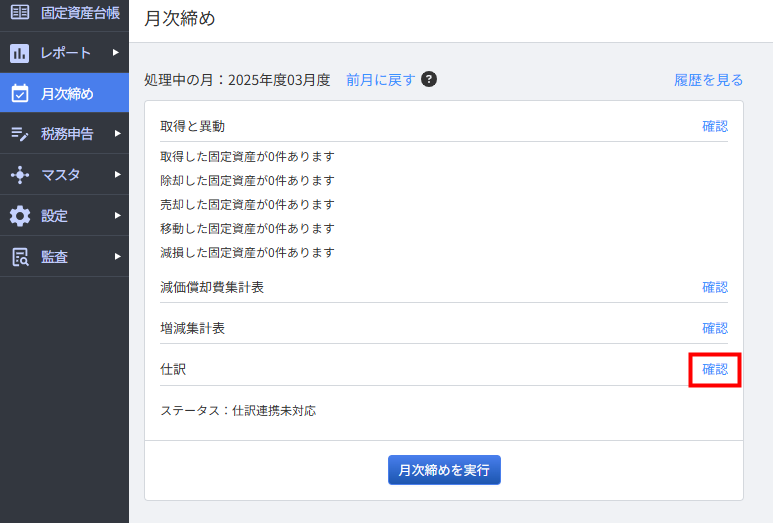Click the fixed asset ledger book icon

(20, 13)
